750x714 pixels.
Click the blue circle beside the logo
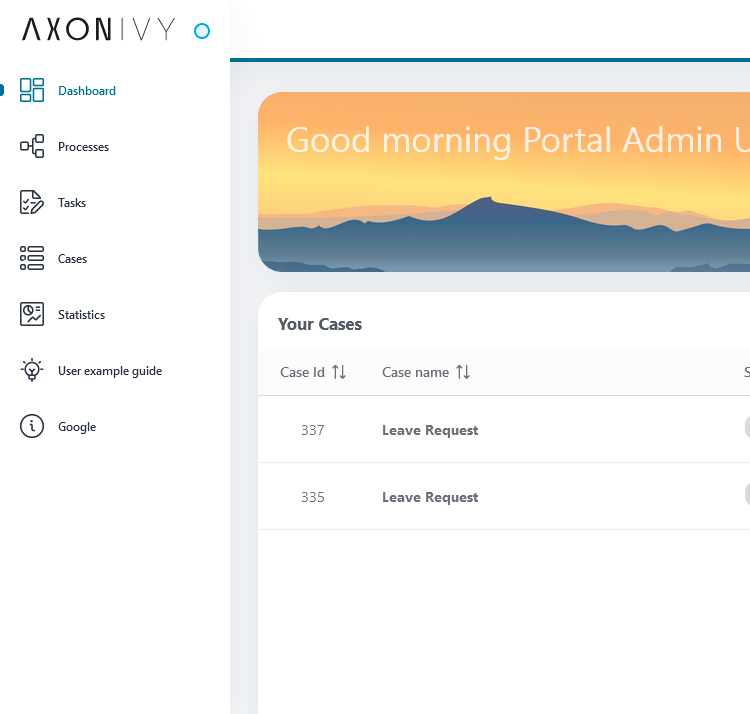202,31
